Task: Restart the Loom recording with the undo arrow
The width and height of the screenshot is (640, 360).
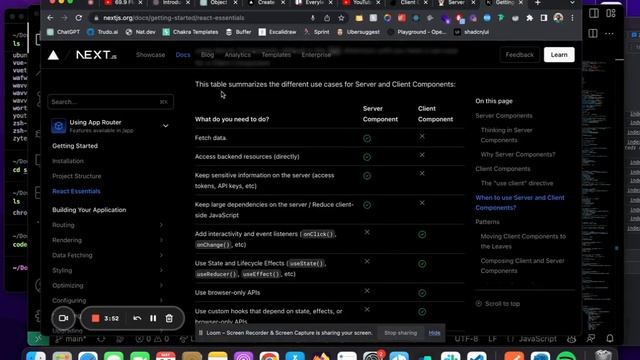Action: [137, 318]
